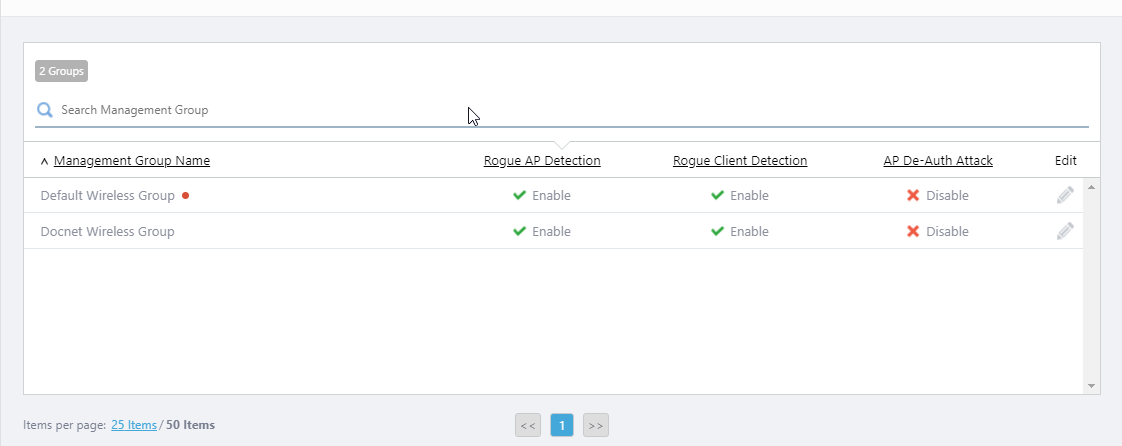Click the pencil edit icon for Docnet Wireless Group
Image resolution: width=1122 pixels, height=446 pixels.
(x=1065, y=231)
